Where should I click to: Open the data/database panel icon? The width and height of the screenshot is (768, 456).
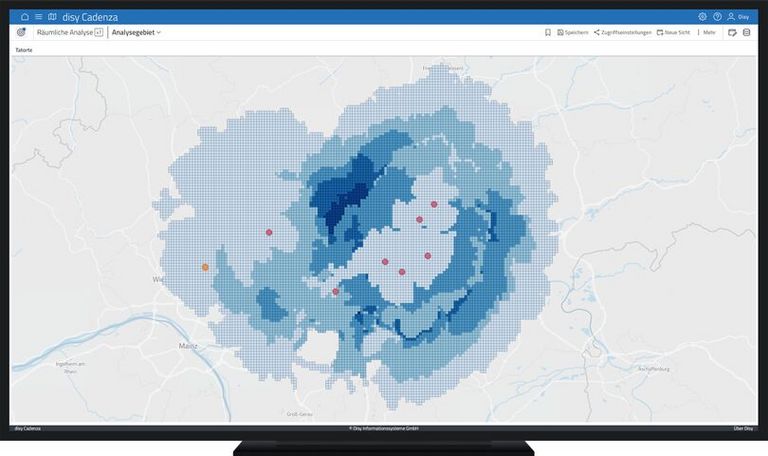point(746,33)
